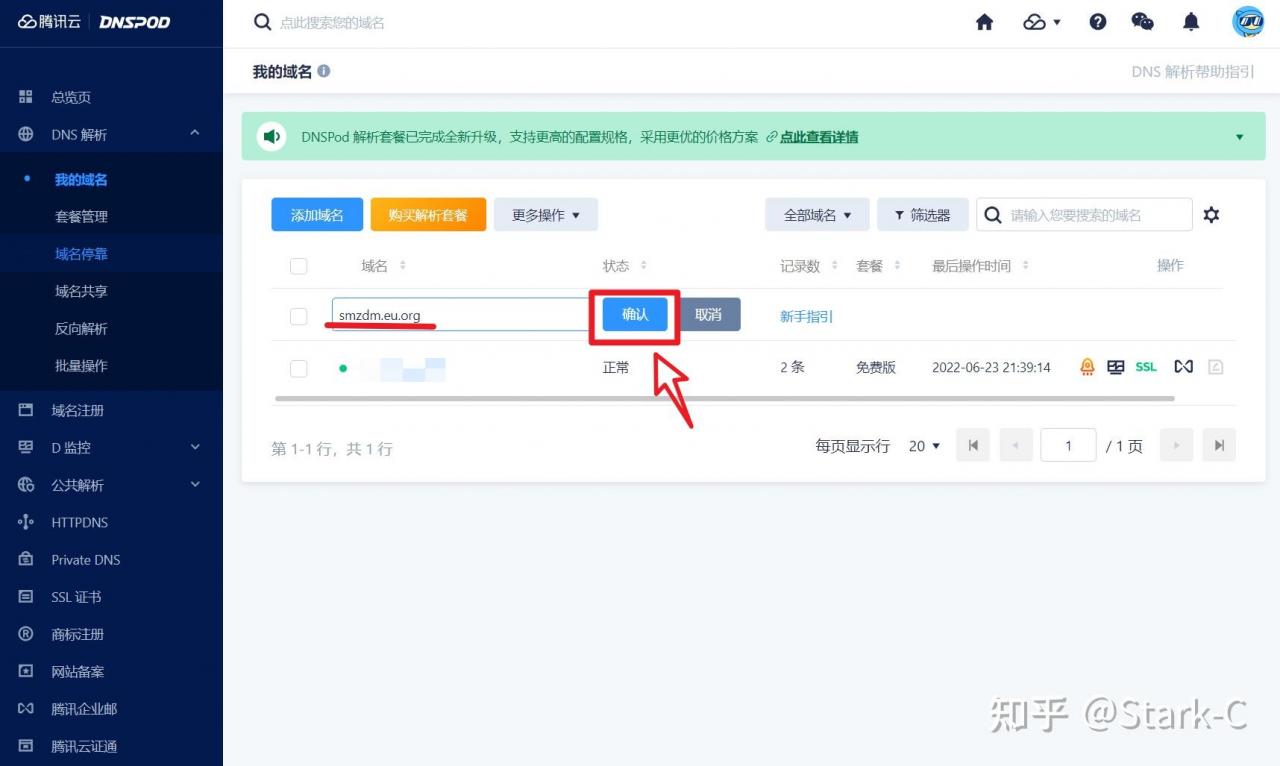Viewport: 1280px width, 766px height.
Task: Open the help question mark icon
Action: coord(1098,22)
